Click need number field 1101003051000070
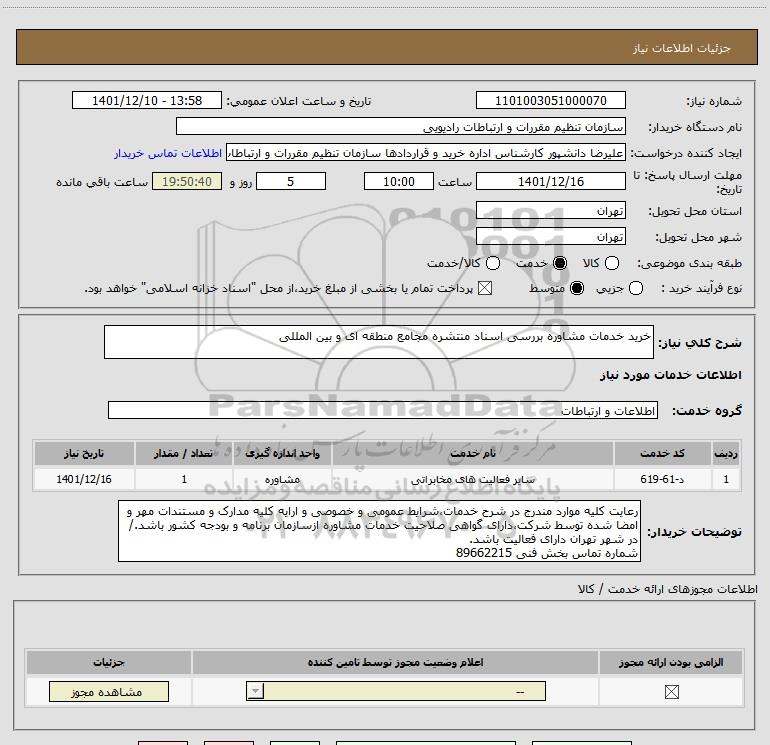Screen dimensions: 770x745 tap(550, 100)
